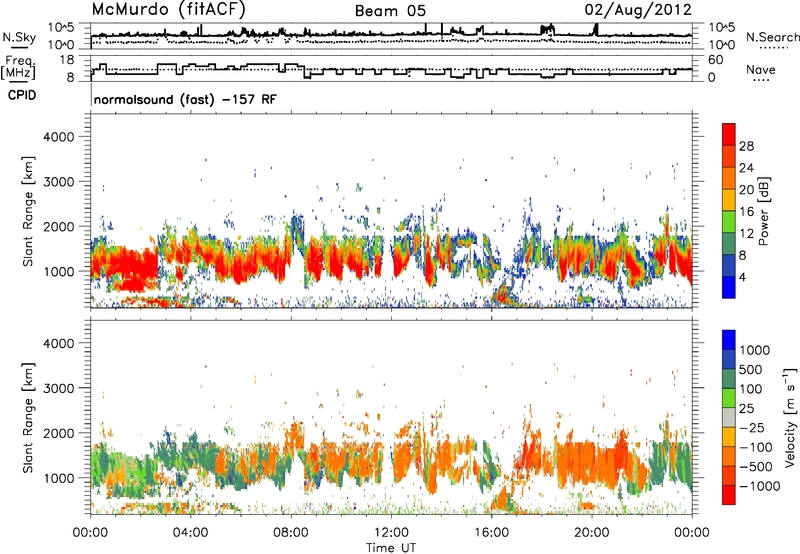Click '4000' tick on power panel
Image resolution: width=800 pixels, height=554 pixels.
pos(58,137)
